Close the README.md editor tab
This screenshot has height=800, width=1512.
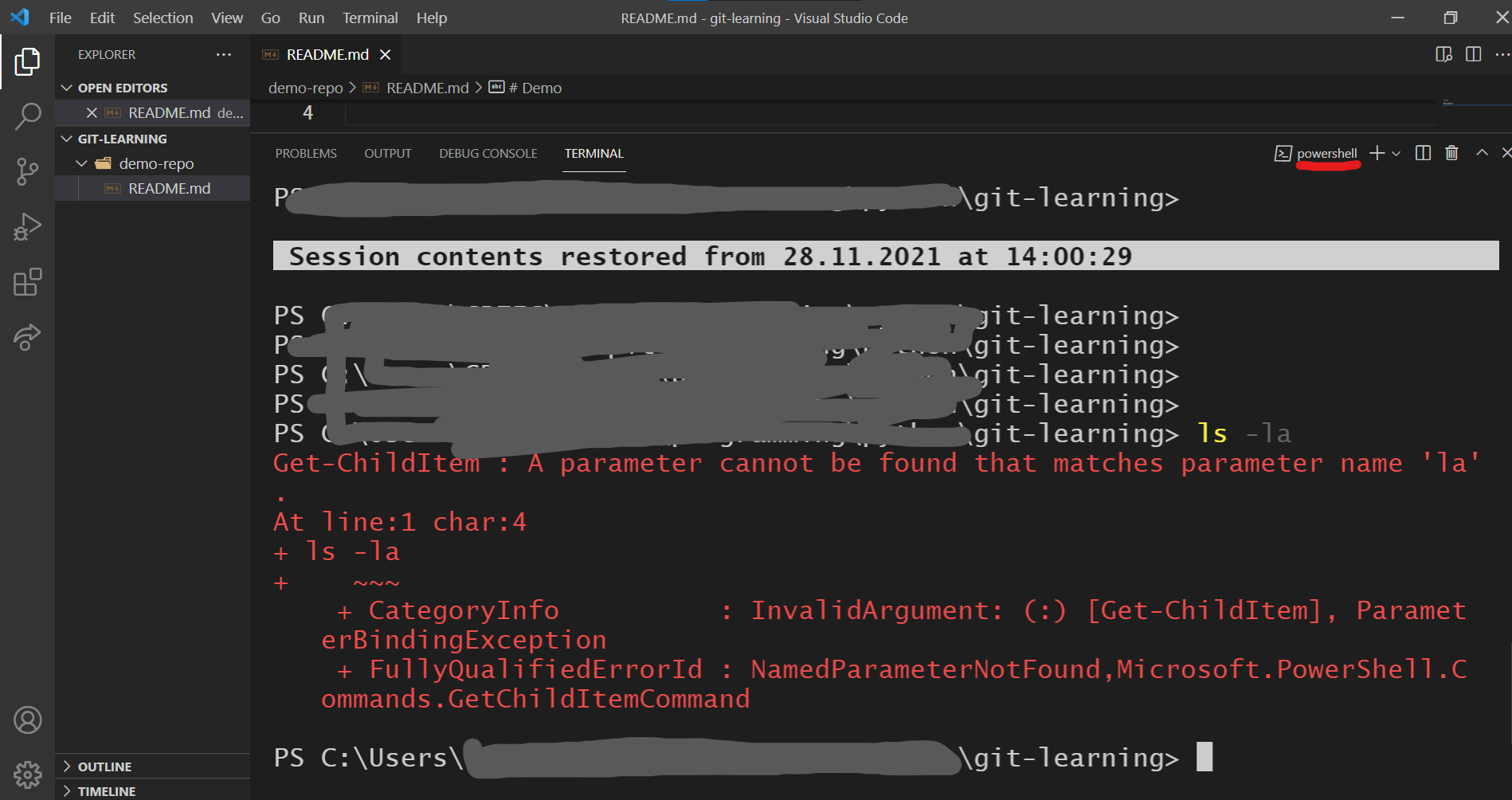[385, 54]
